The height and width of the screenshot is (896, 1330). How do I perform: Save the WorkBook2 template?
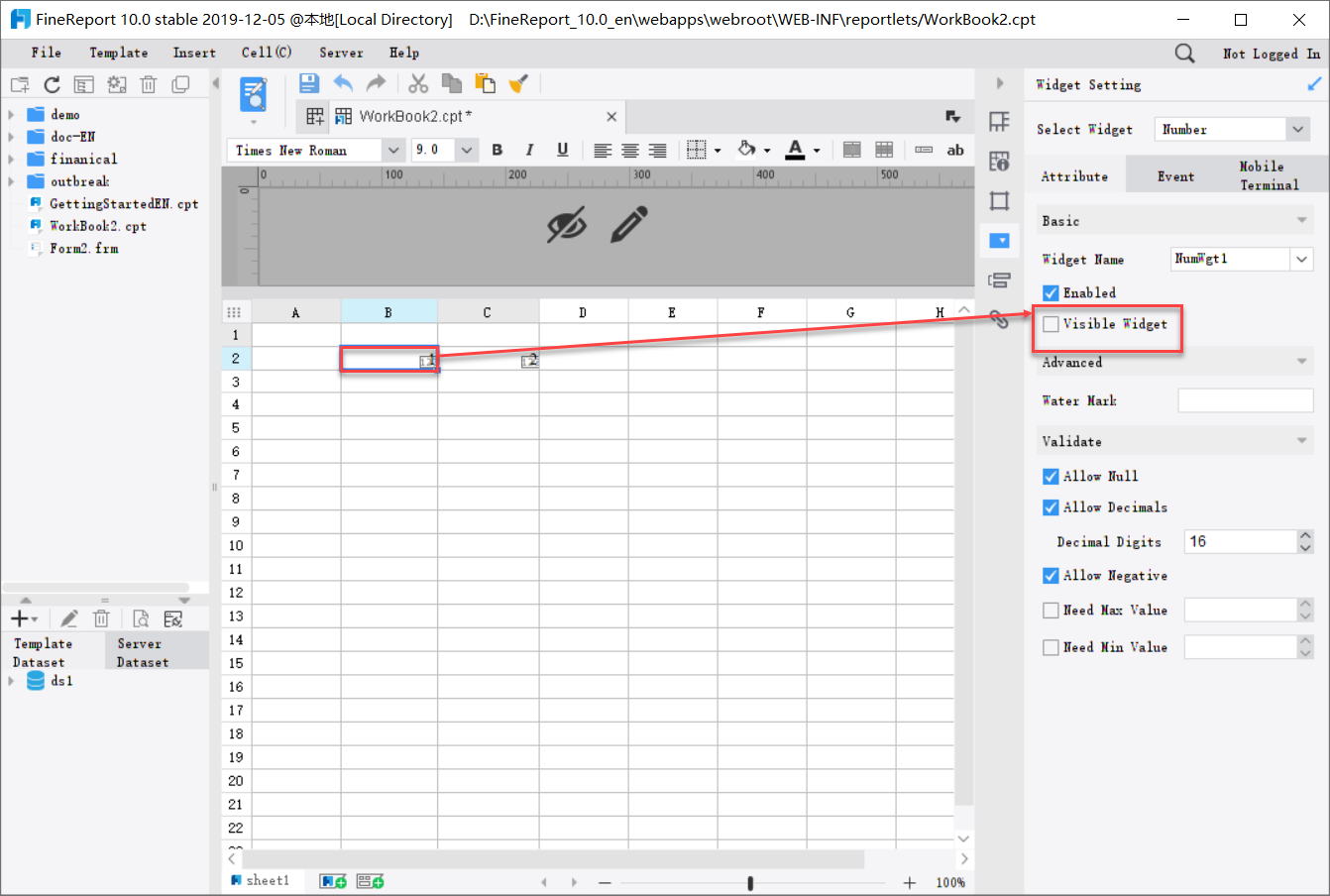coord(308,83)
